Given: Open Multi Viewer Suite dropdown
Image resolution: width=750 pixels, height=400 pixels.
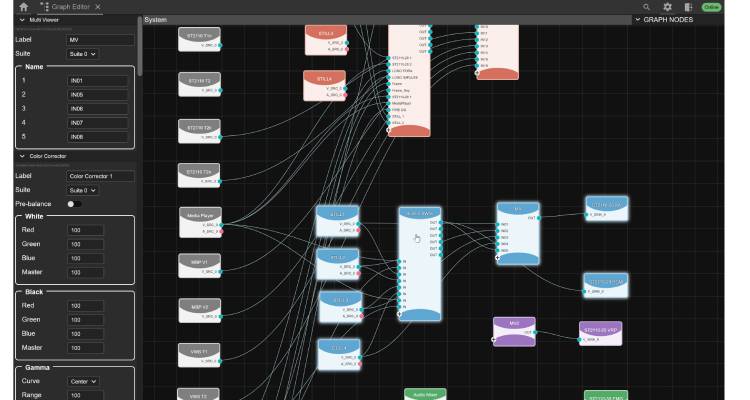Looking at the screenshot, I should tap(84, 54).
